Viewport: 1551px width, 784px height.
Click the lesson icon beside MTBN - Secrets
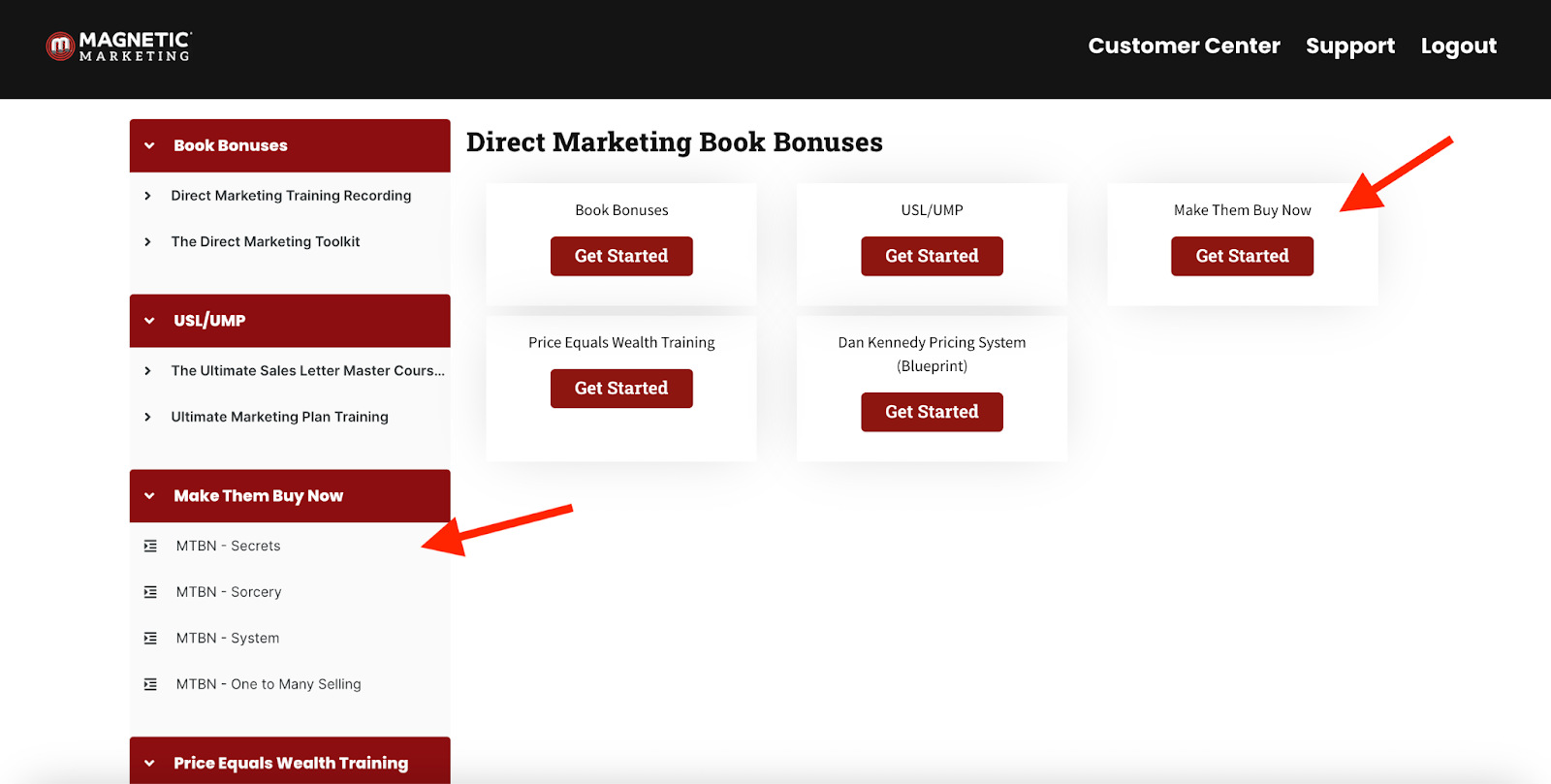(x=150, y=547)
